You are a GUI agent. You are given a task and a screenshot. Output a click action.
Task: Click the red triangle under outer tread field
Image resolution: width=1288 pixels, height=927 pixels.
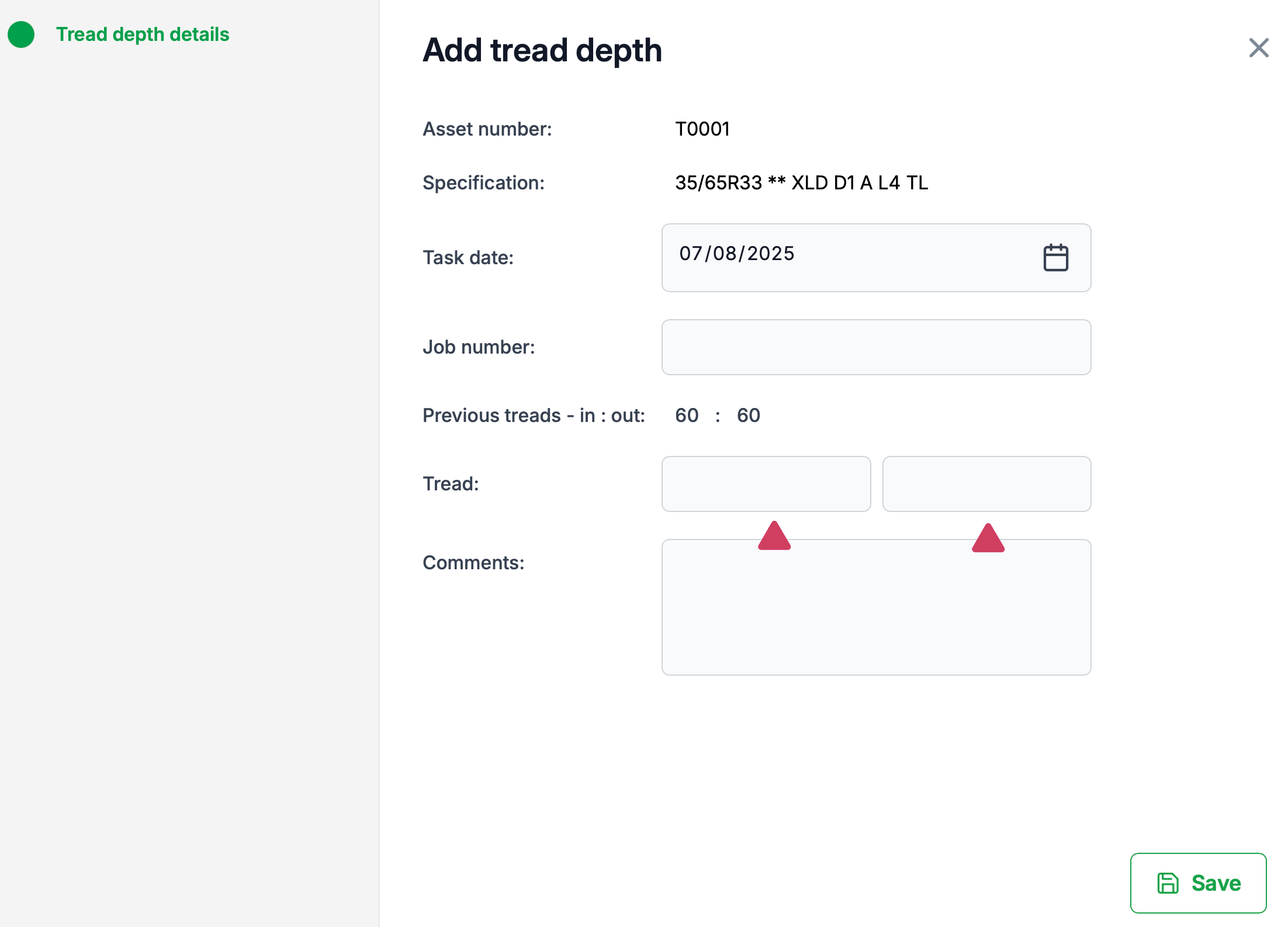pos(988,539)
